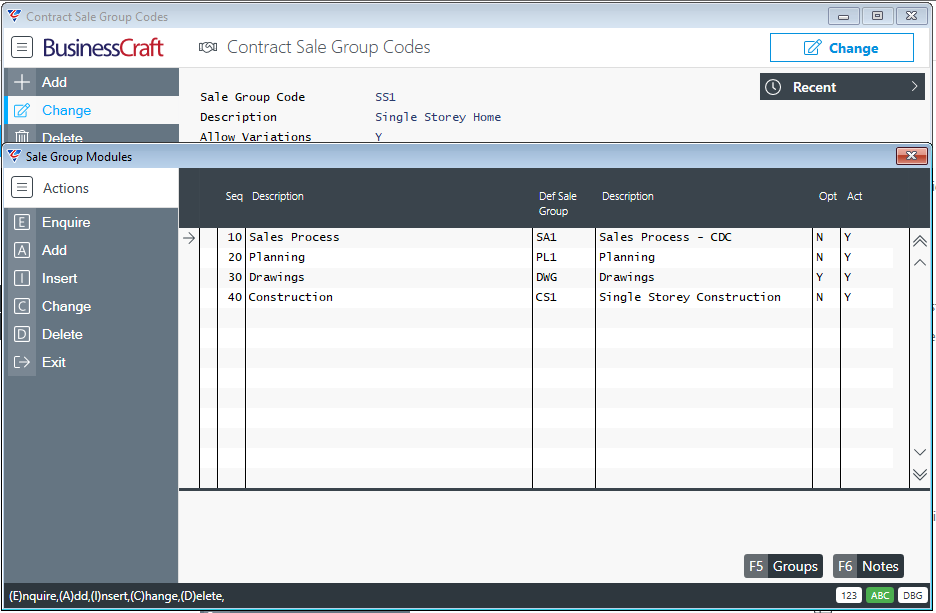Click the ABC status indicator
Screen dimensions: 936x613
click(x=880, y=595)
